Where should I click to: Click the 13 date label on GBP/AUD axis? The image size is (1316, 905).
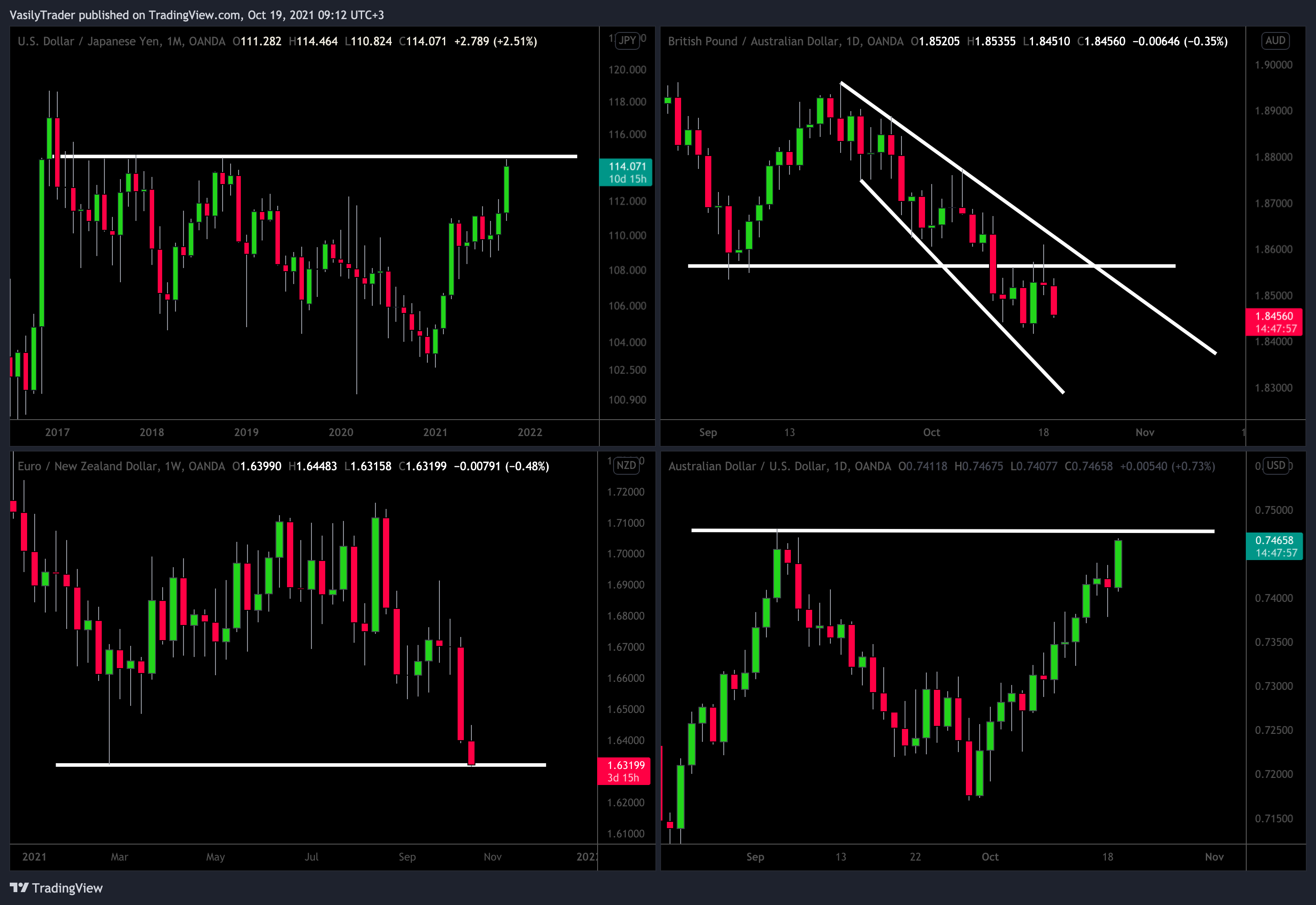(x=790, y=432)
